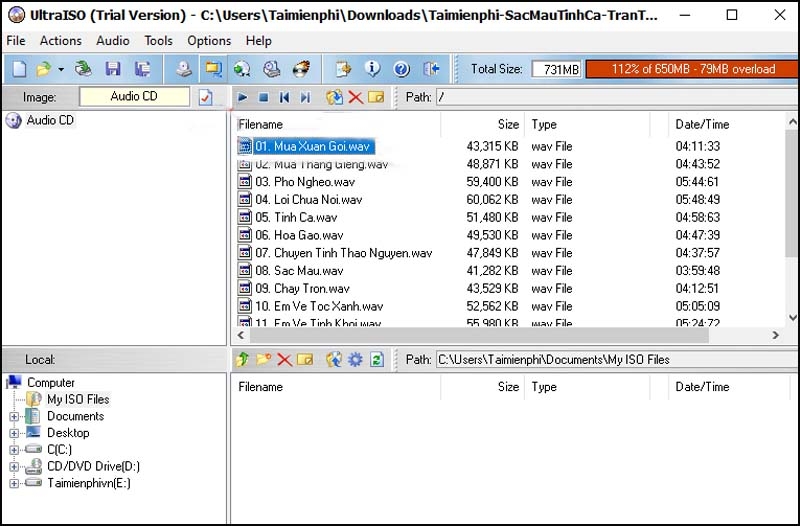Expand the Taimienphivn(E:) drive node
Screen dimensions: 800x526
point(14,483)
